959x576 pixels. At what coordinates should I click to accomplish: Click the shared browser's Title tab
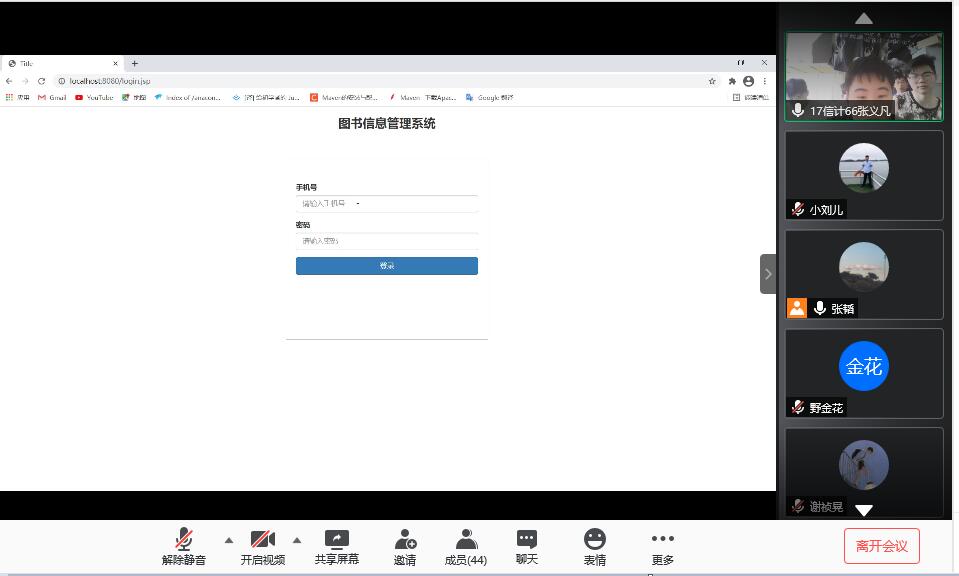60,63
